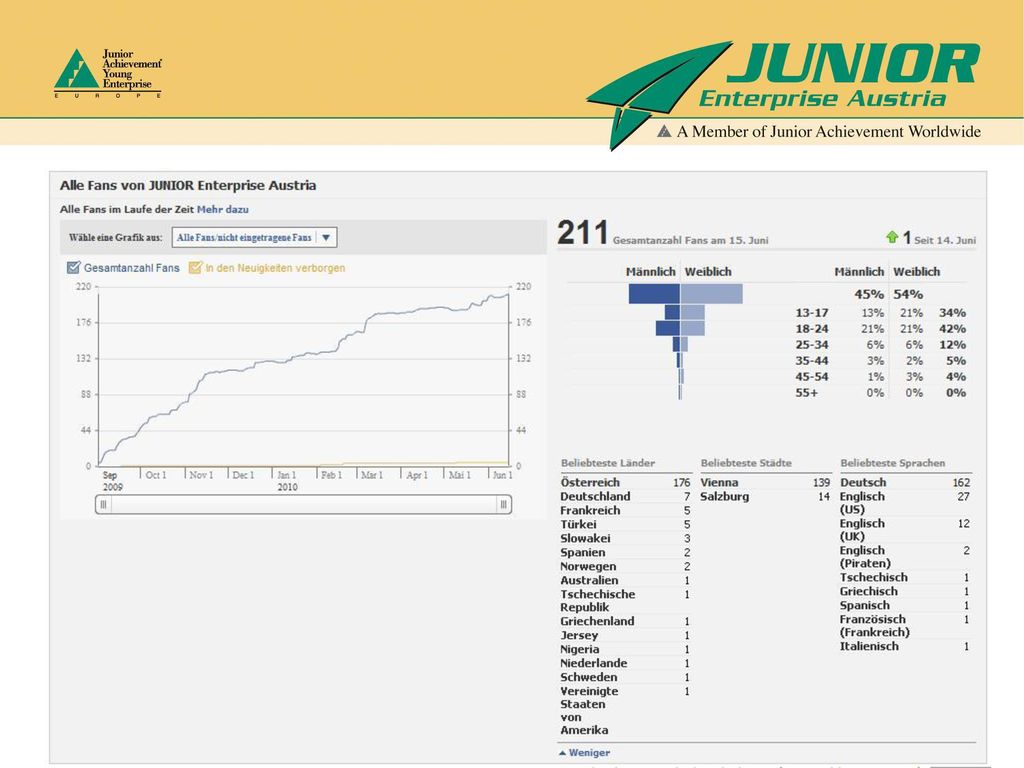
Task: Click the Schweden country row
Action: click(x=625, y=678)
